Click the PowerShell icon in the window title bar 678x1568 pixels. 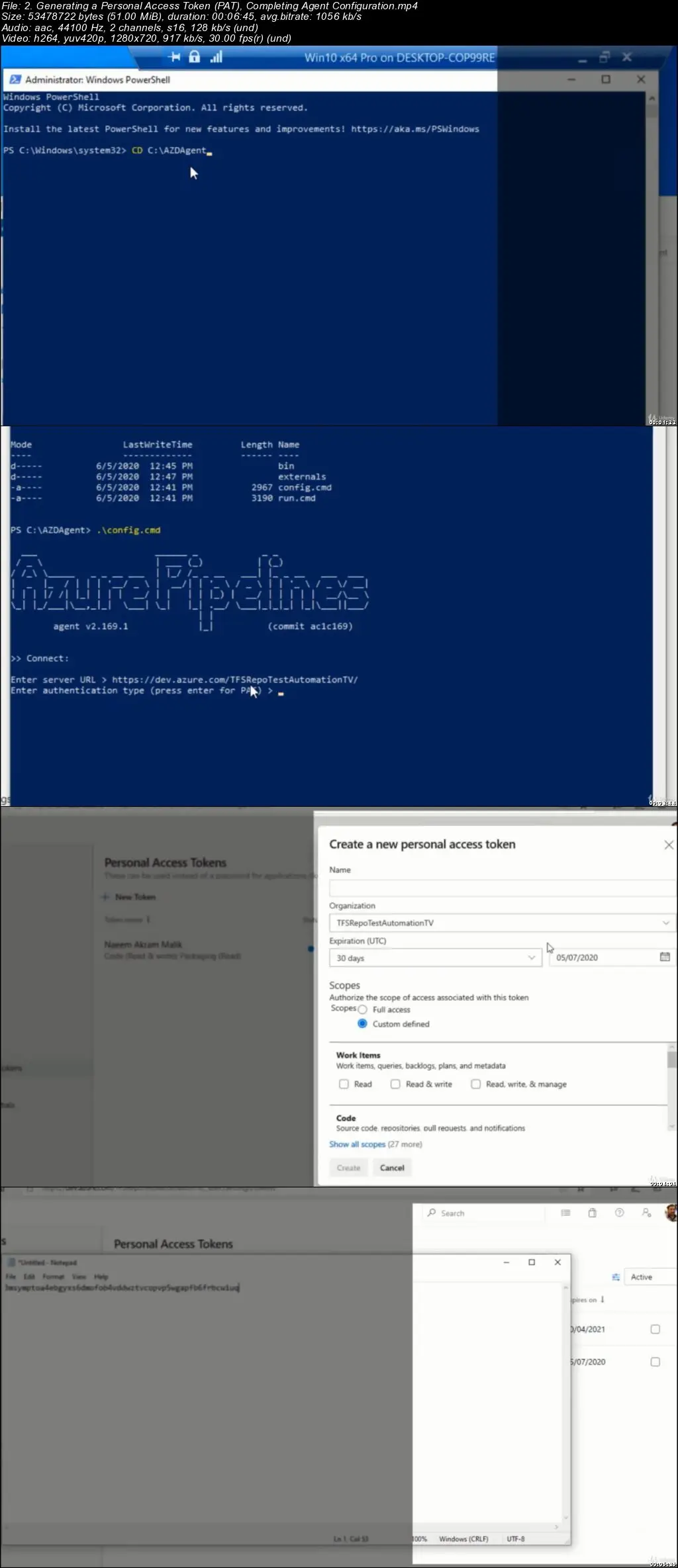point(15,79)
